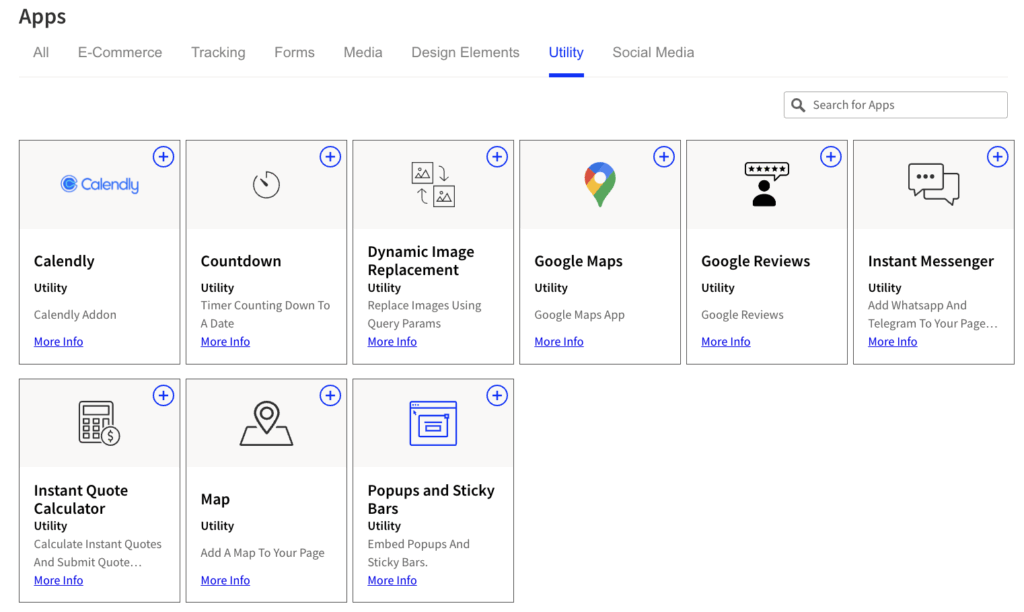Show the All apps tab
Image resolution: width=1024 pixels, height=612 pixels.
pos(41,52)
